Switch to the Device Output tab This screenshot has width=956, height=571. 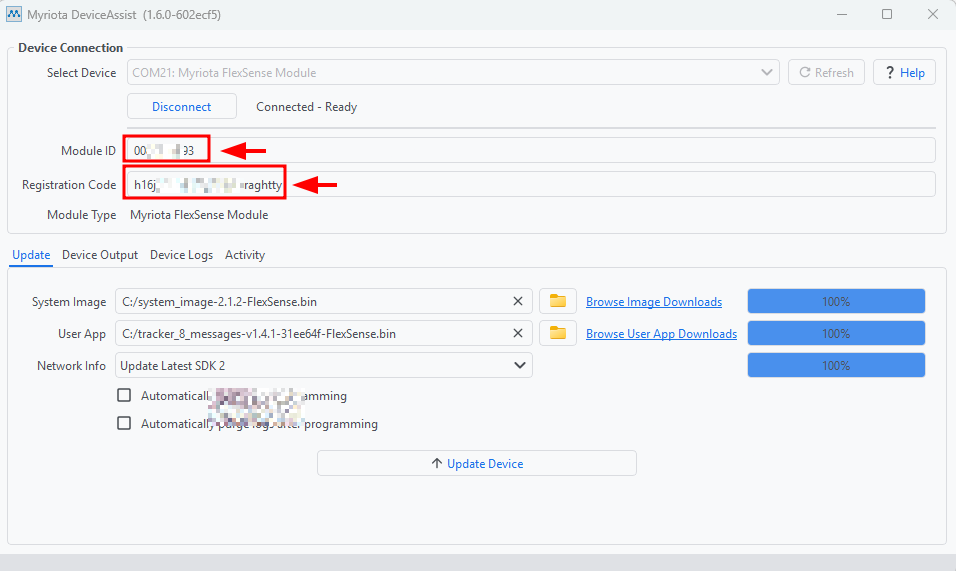[x=100, y=255]
